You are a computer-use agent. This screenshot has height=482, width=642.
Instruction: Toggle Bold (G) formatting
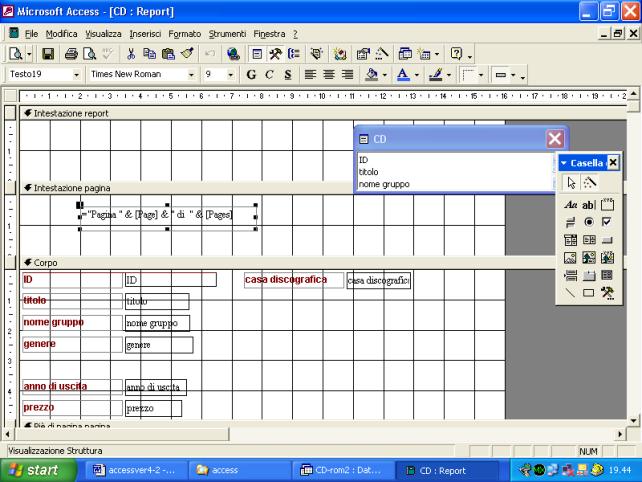coord(251,75)
